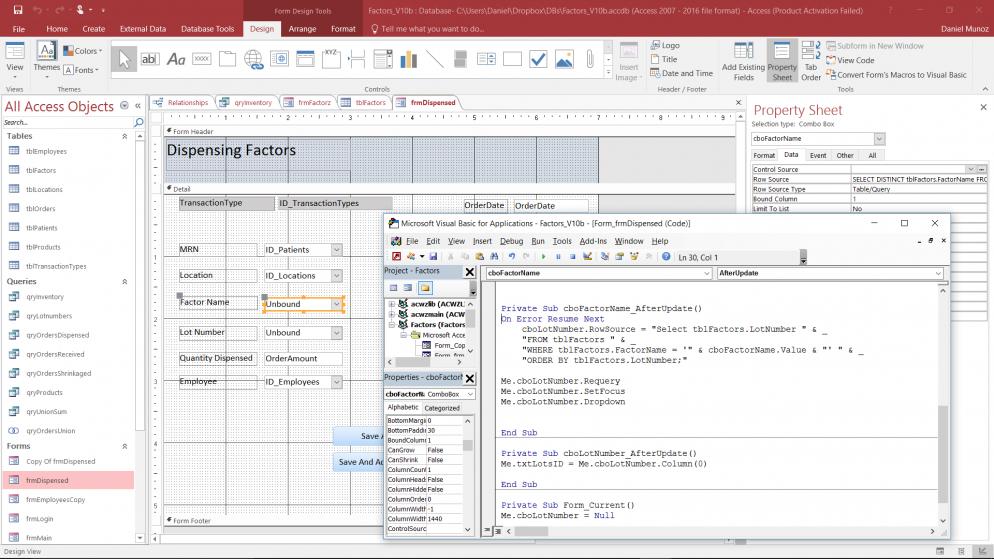The image size is (994, 559).
Task: Open VBA Help question mark icon
Action: tap(666, 257)
